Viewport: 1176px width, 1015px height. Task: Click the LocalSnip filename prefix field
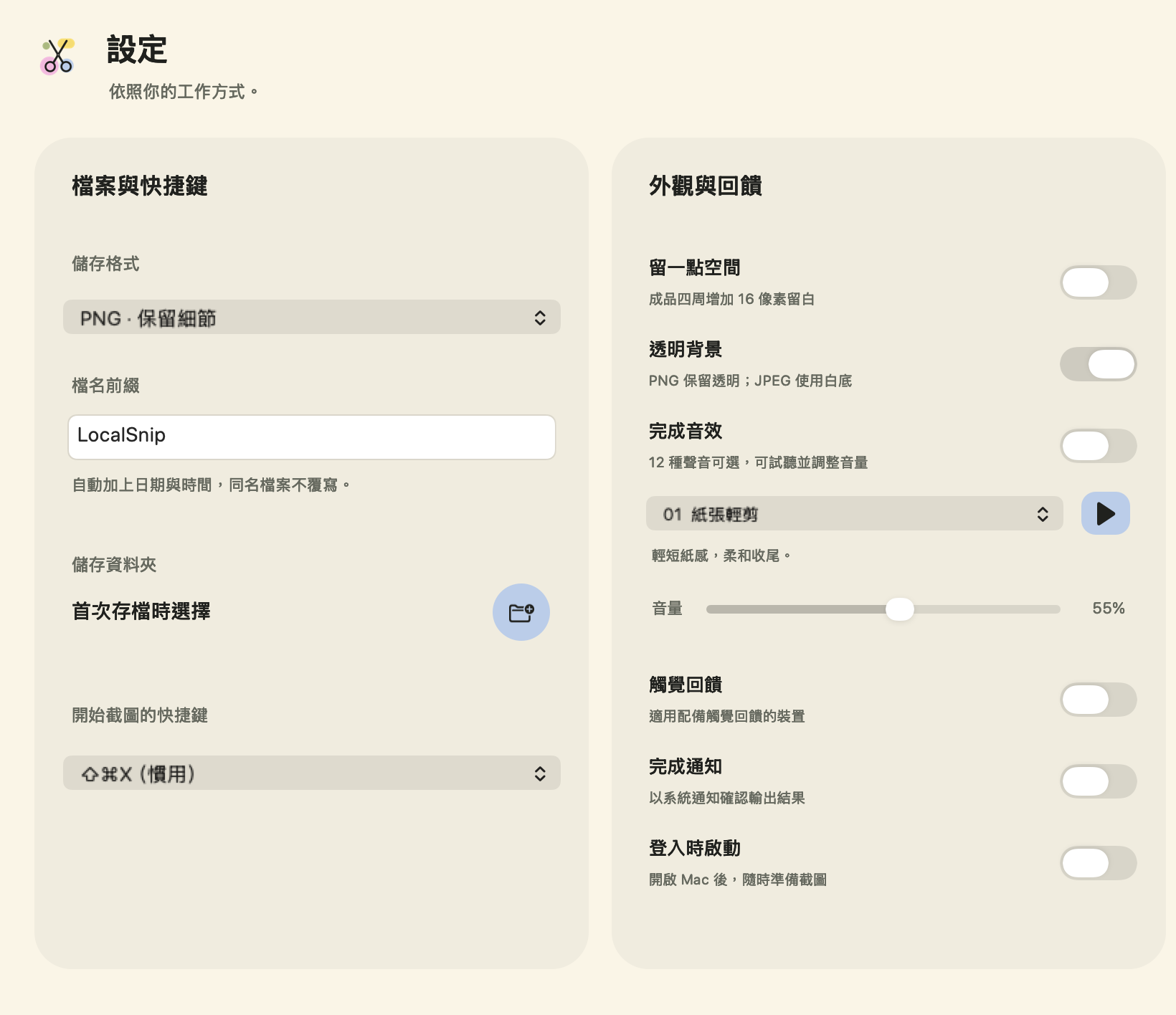click(312, 437)
